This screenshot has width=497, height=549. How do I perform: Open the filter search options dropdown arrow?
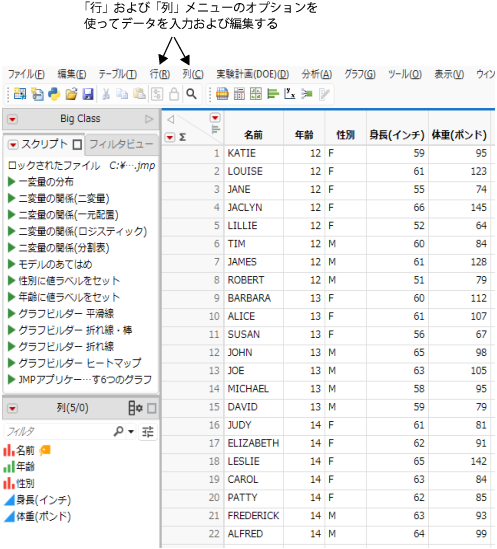pos(131,431)
